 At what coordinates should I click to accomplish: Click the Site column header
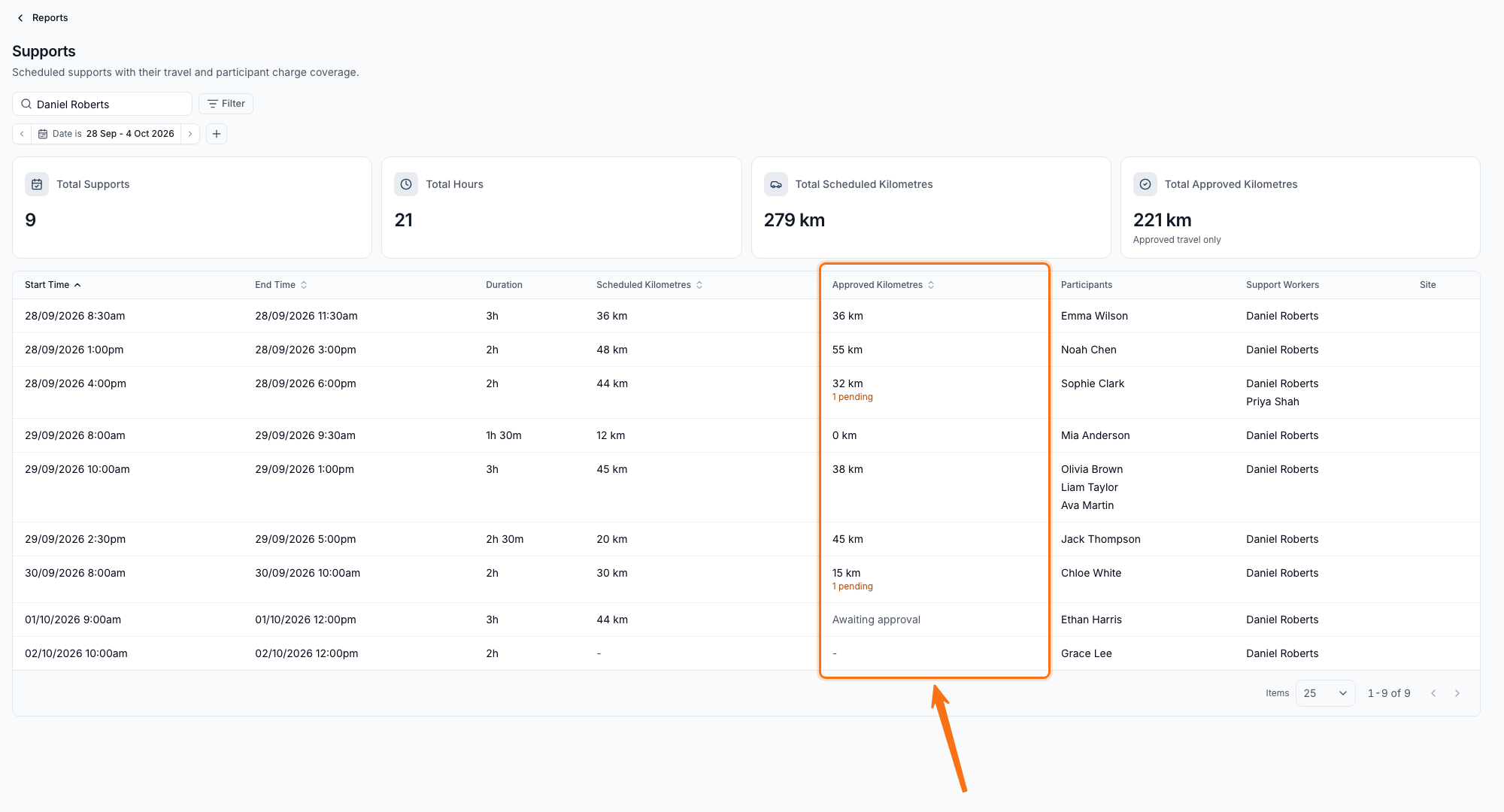(1427, 285)
